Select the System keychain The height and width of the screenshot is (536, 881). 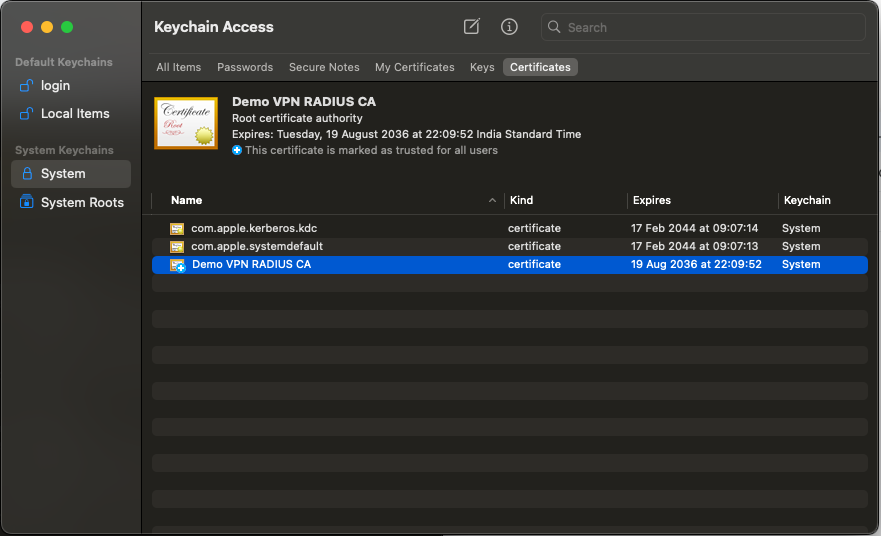[x=71, y=174]
